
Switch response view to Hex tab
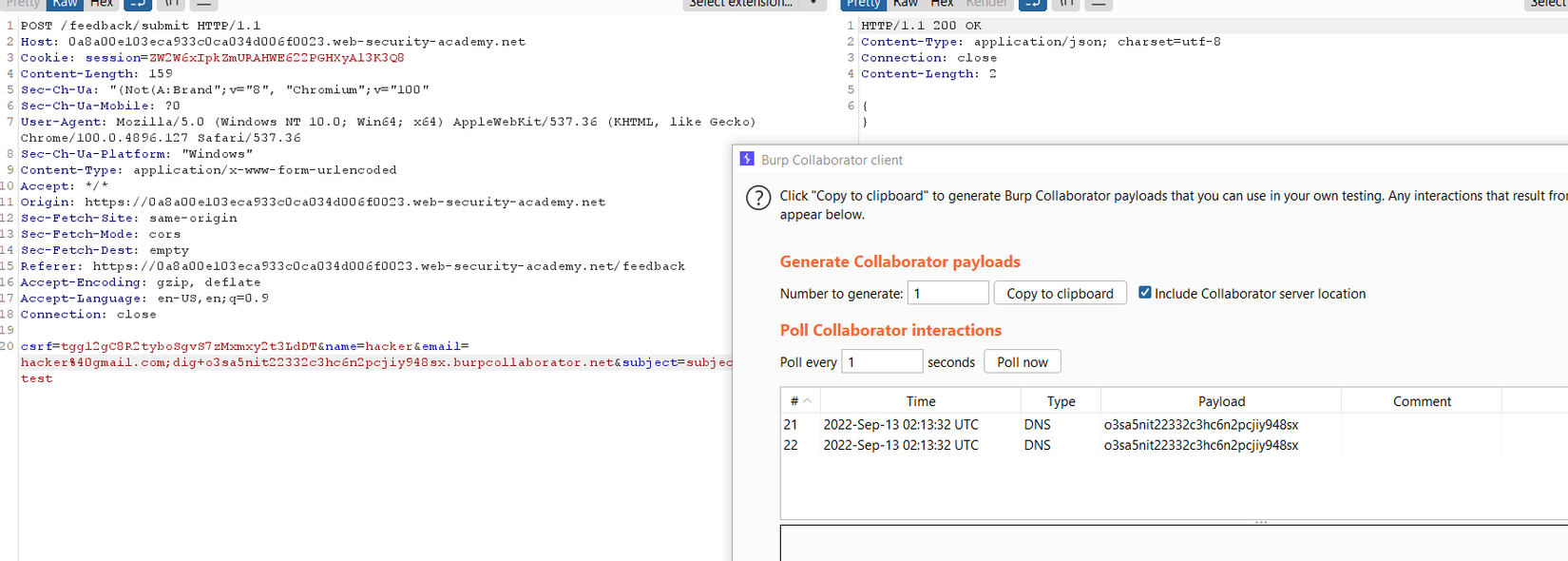pos(942,4)
